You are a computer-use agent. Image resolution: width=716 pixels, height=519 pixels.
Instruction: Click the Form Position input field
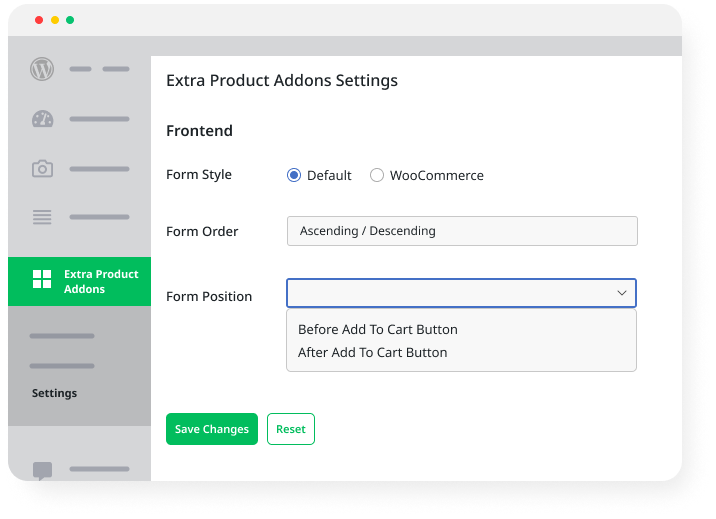461,293
